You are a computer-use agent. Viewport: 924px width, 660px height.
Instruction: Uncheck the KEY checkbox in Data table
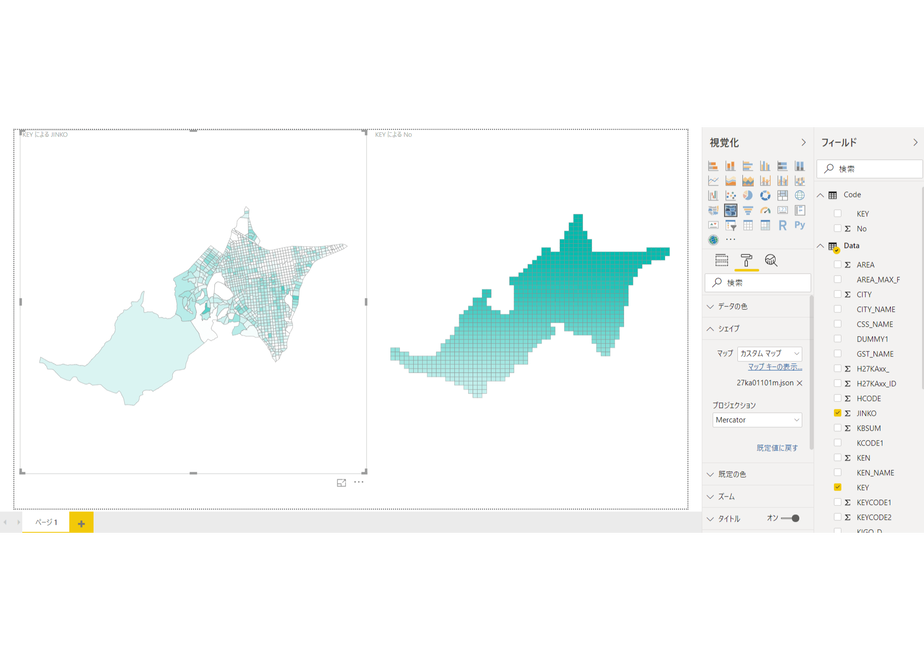[837, 487]
